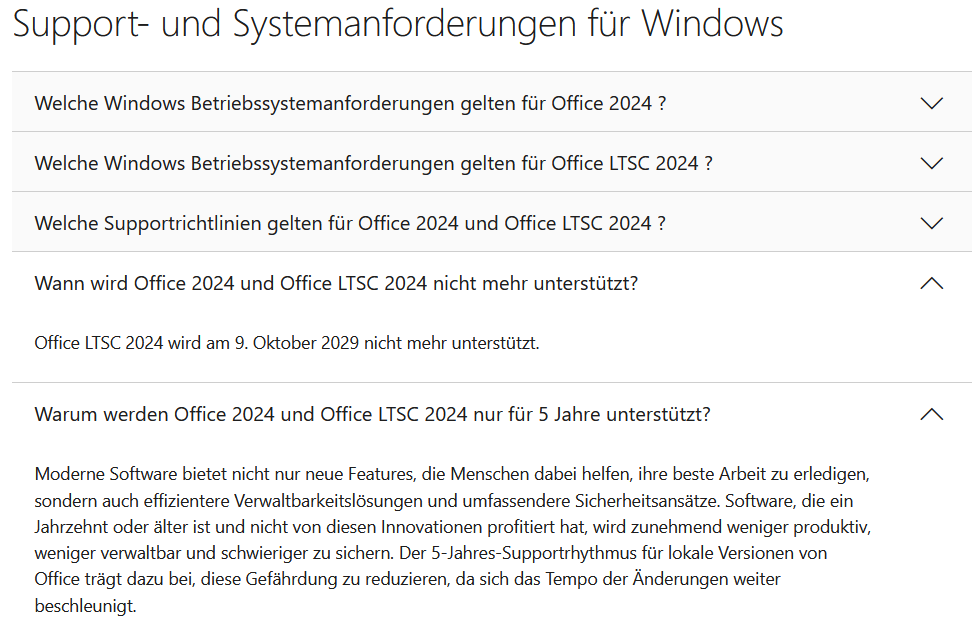Image resolution: width=975 pixels, height=621 pixels.
Task: Collapse the 'Wann wird Office 2024' chevron
Action: point(931,284)
